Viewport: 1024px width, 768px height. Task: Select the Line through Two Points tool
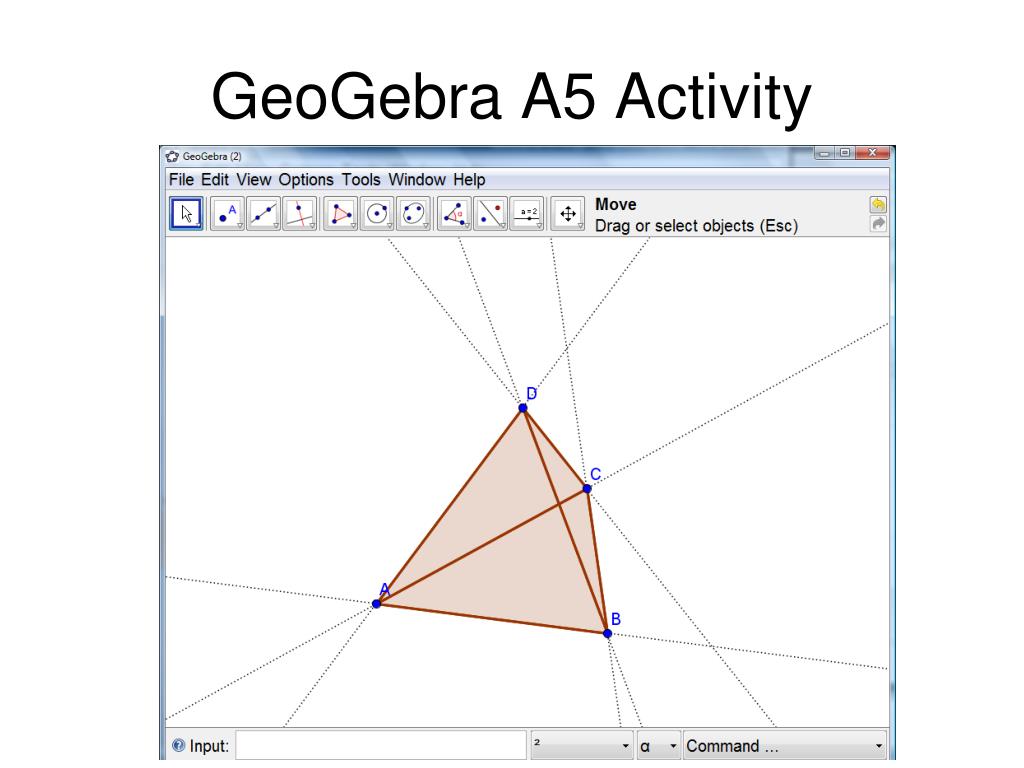click(264, 214)
